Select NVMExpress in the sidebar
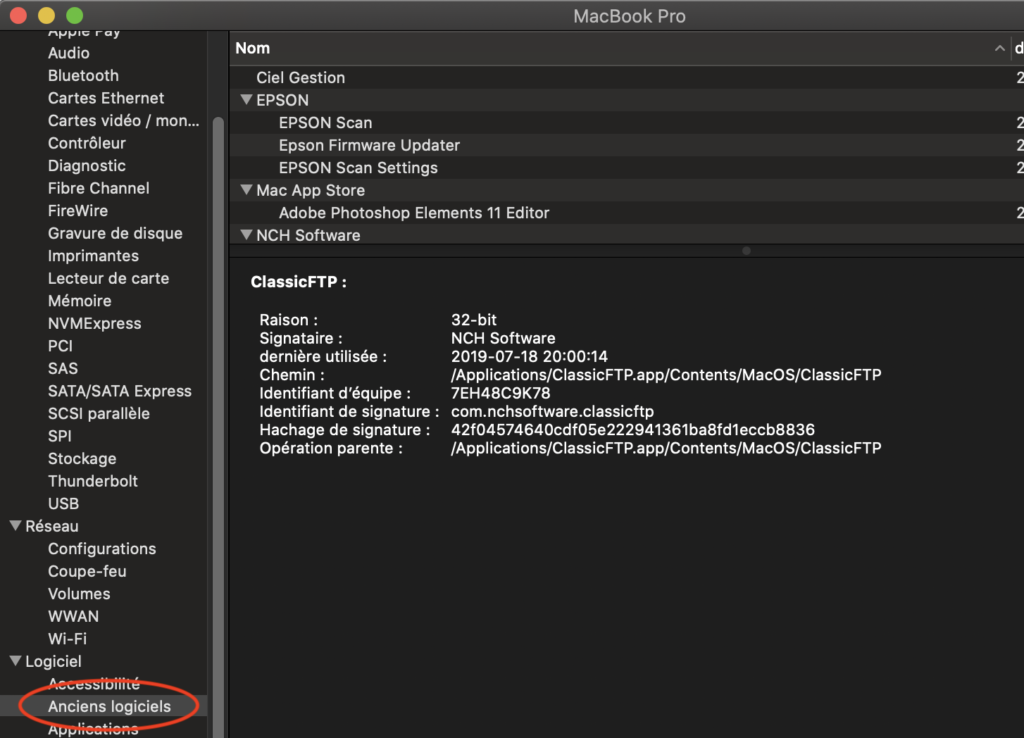This screenshot has height=738, width=1024. 94,323
